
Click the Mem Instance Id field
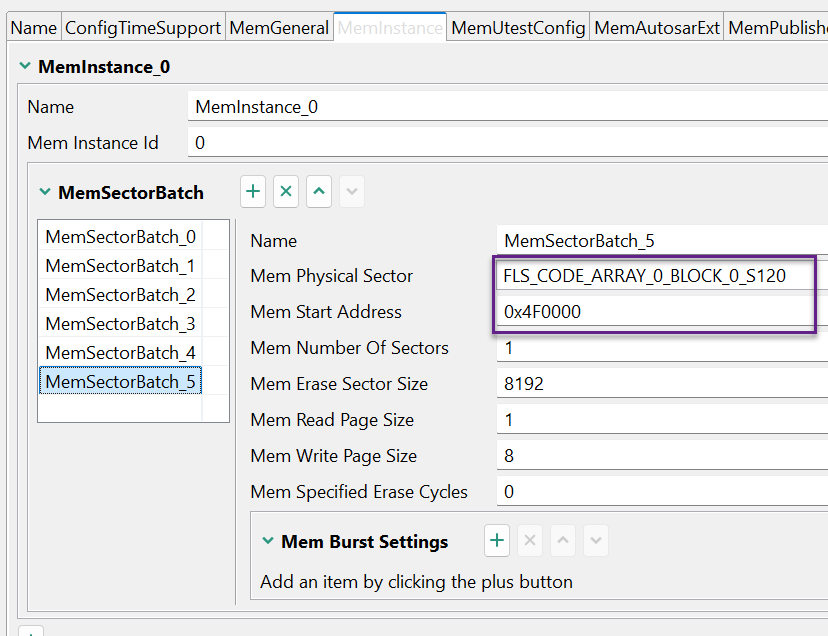tap(508, 143)
